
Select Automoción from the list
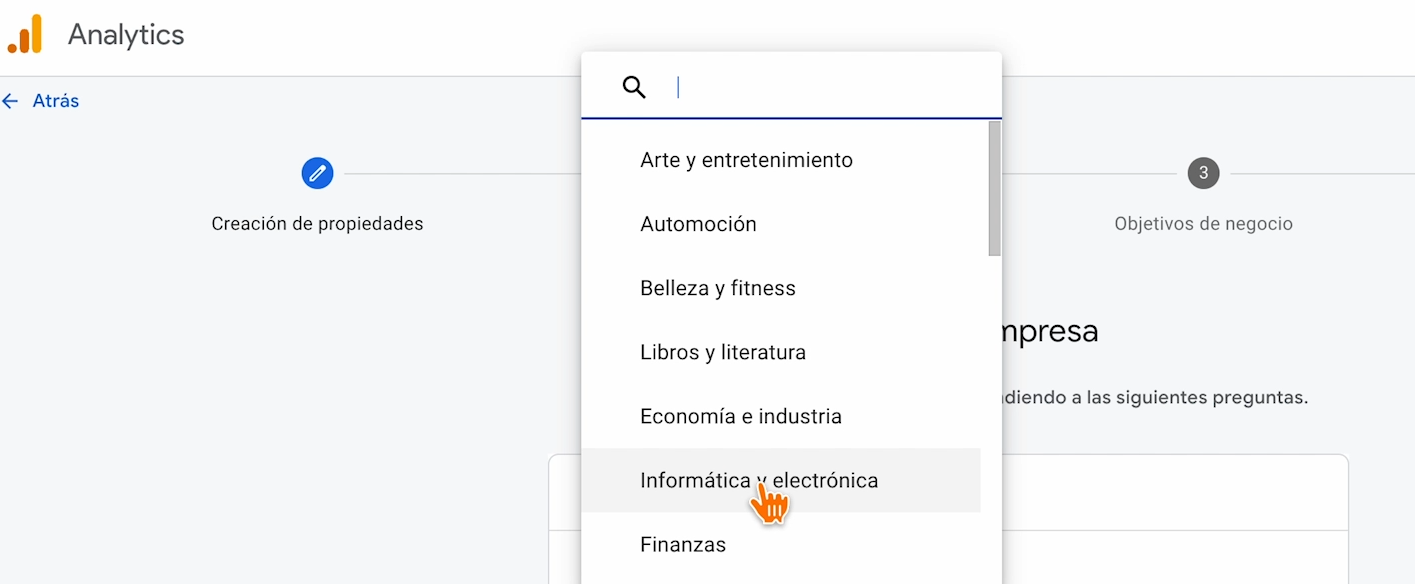coord(698,224)
